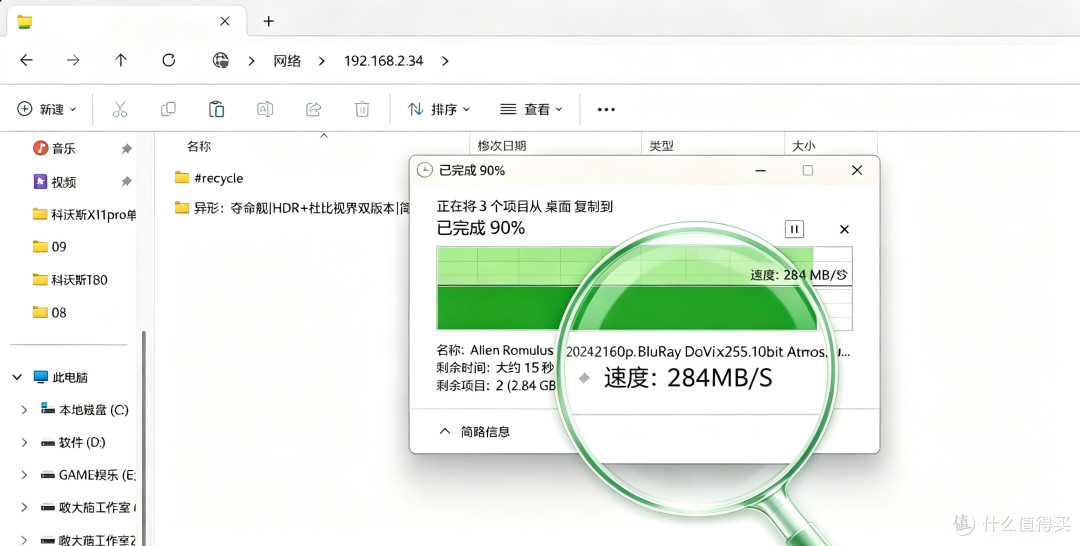Image resolution: width=1080 pixels, height=546 pixels.
Task: Select GAME娱乐 (E:) drive
Action: pos(87,474)
